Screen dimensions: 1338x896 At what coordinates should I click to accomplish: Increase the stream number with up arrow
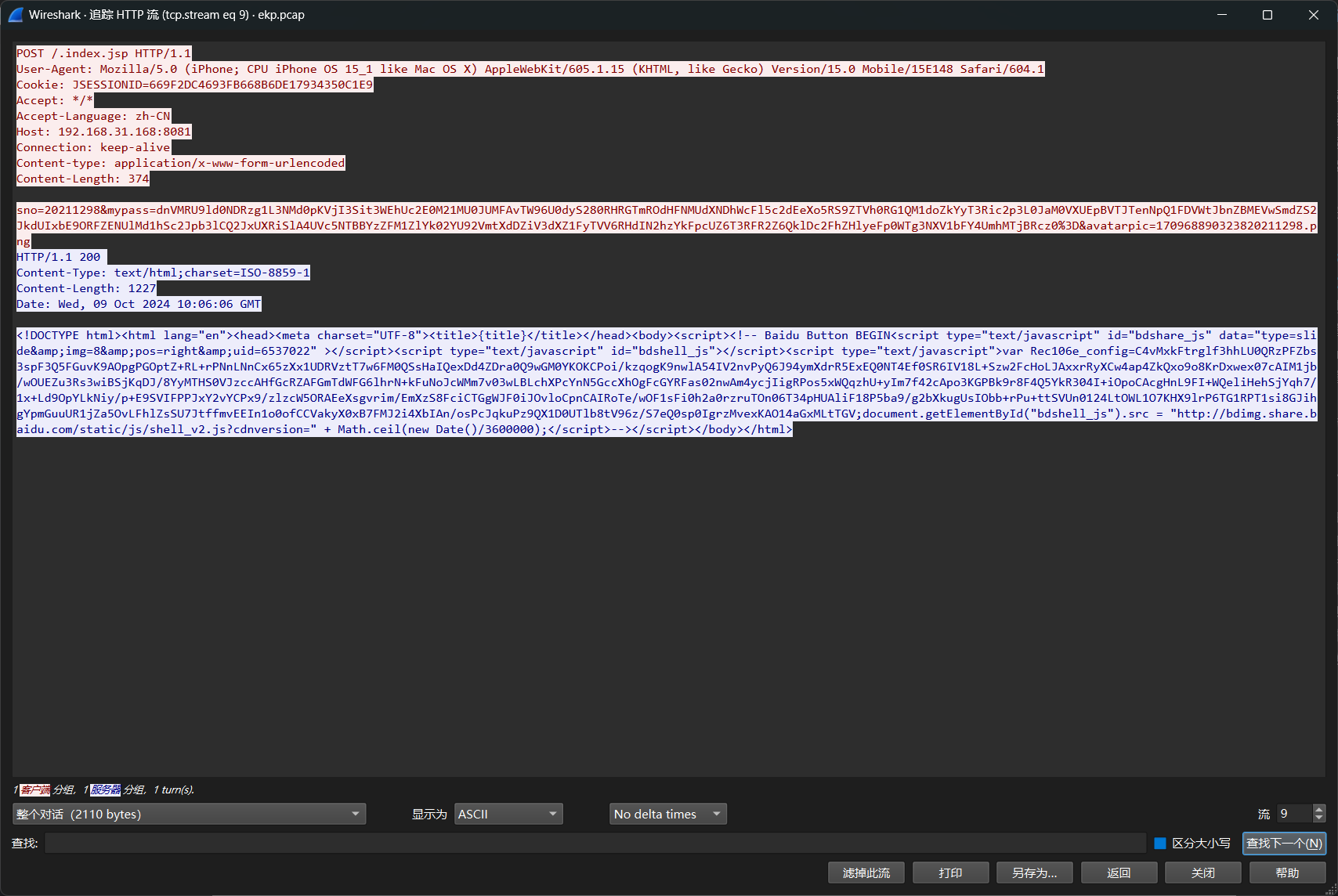(1319, 809)
